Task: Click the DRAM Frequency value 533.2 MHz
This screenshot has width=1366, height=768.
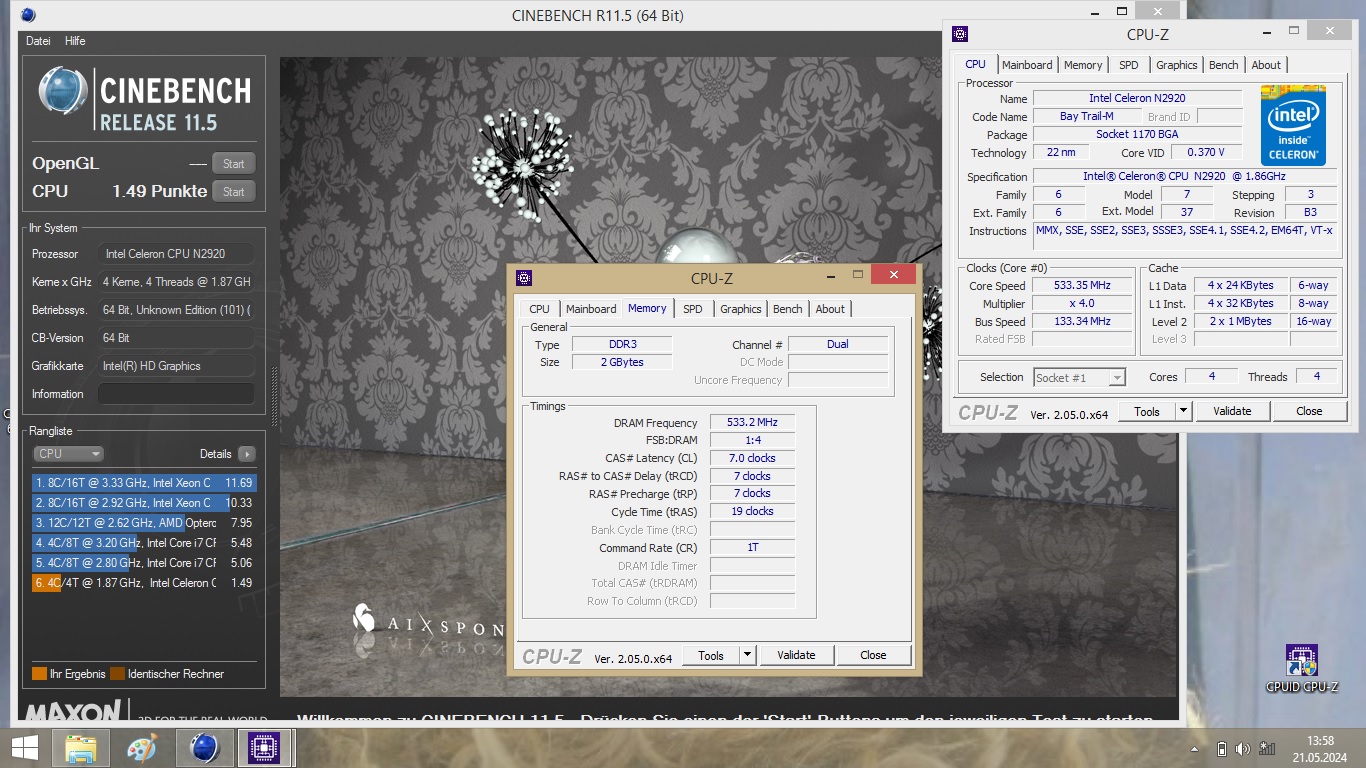Action: (752, 423)
